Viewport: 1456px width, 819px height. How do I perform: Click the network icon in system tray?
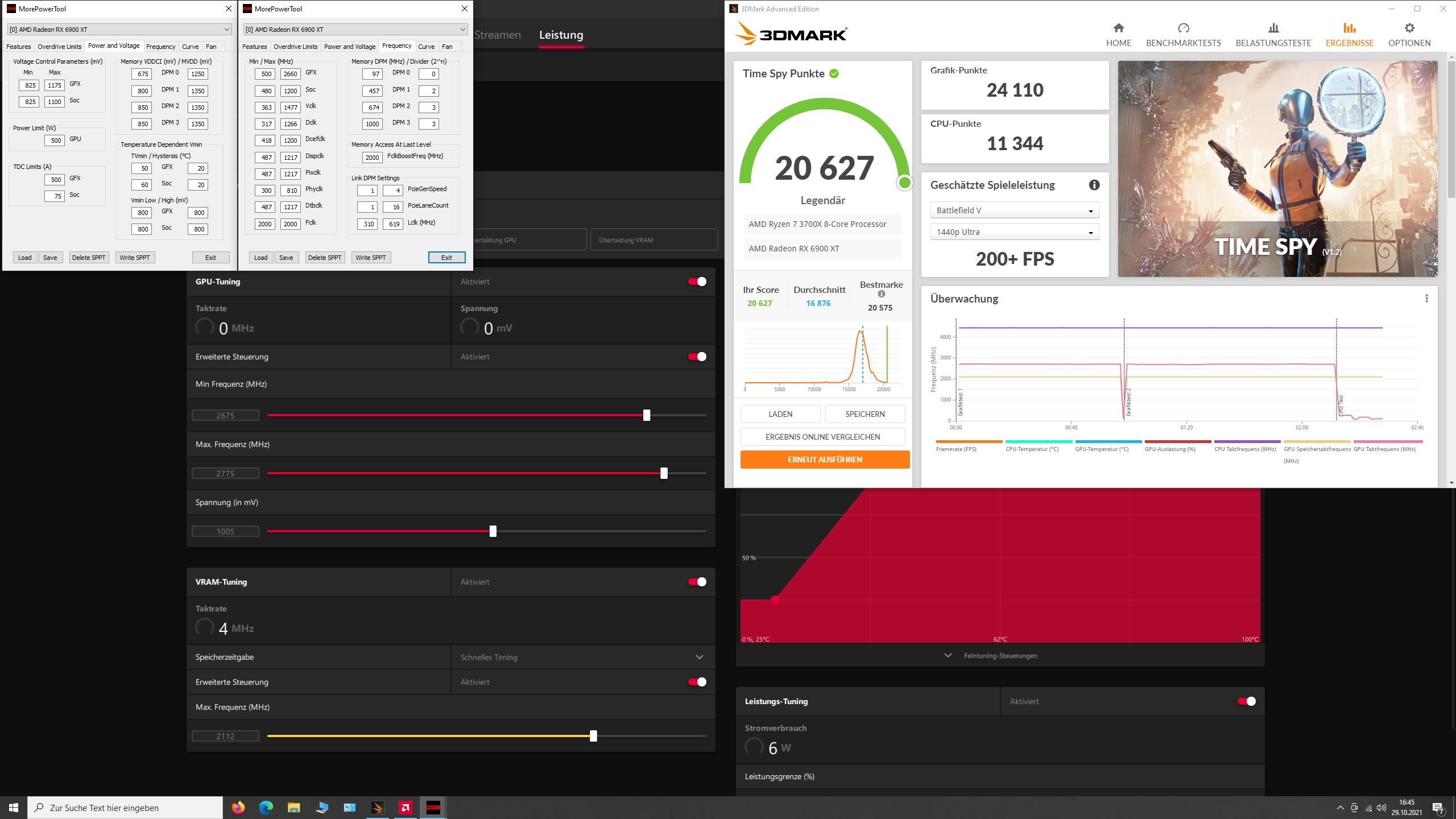click(x=1368, y=808)
